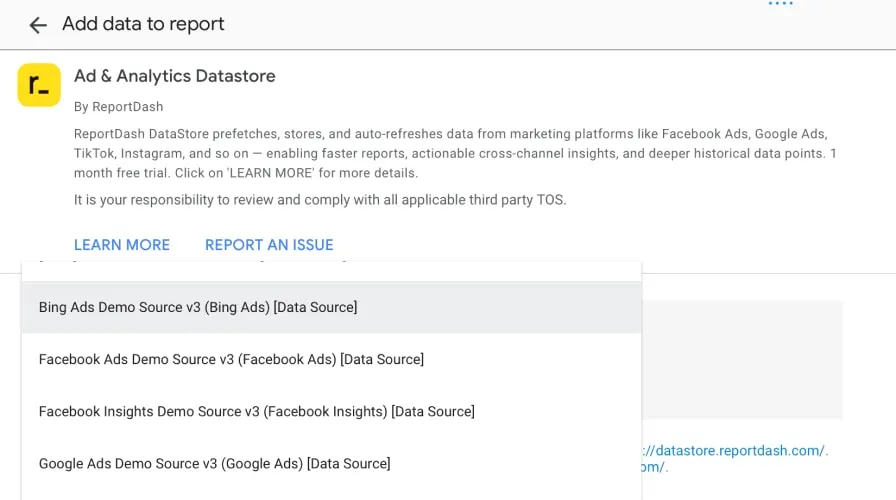Open the LEARN MORE link
This screenshot has width=896, height=500.
point(122,245)
